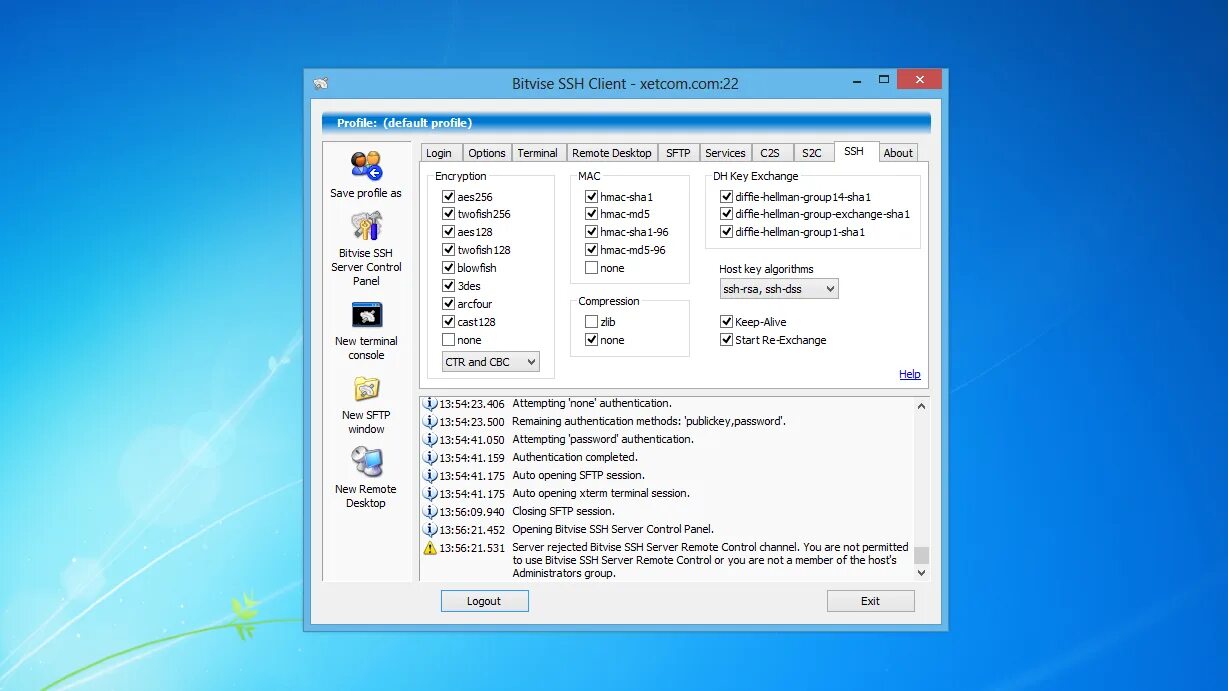Start New Remote Desktop icon
The width and height of the screenshot is (1228, 691).
pos(366,462)
